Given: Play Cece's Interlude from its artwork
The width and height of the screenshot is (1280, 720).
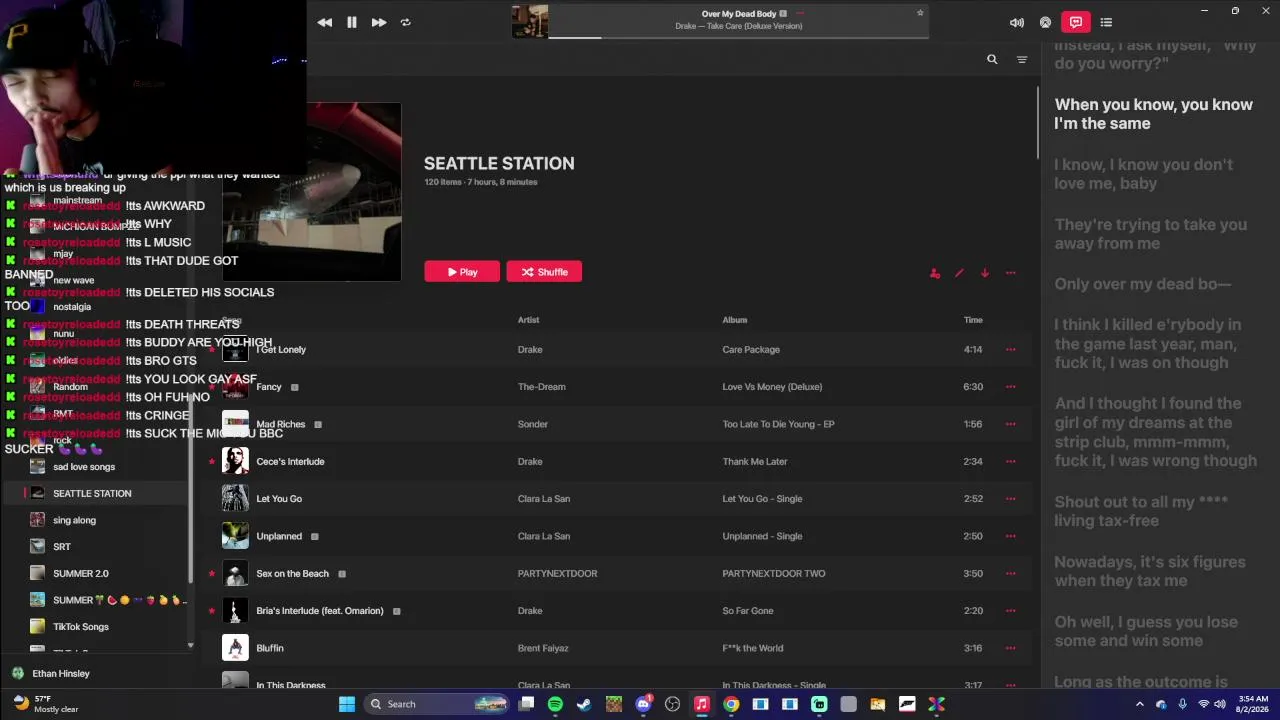Looking at the screenshot, I should point(235,461).
